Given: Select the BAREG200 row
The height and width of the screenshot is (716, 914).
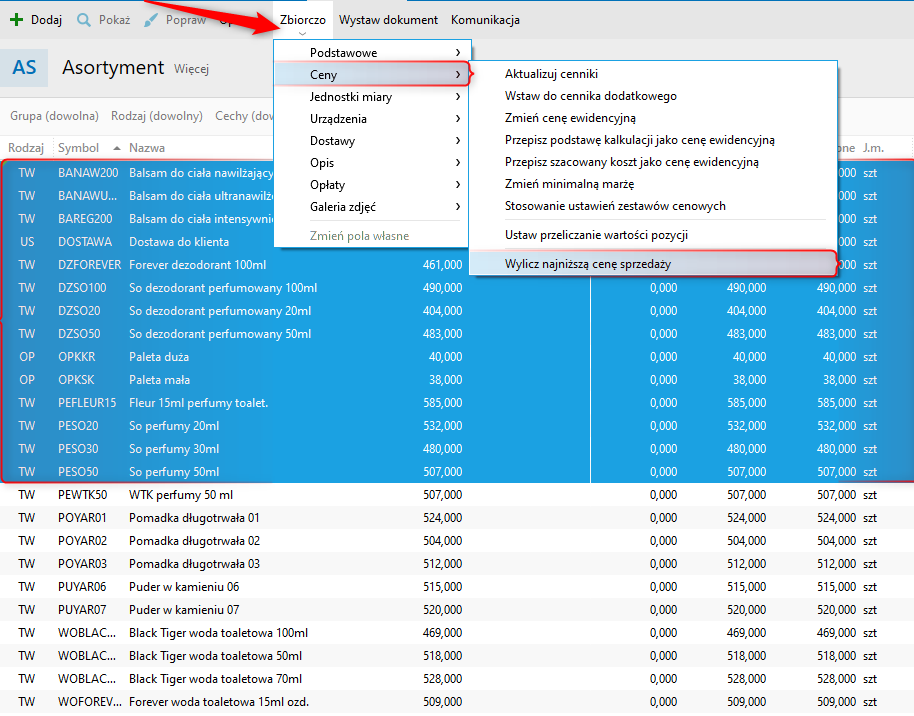Looking at the screenshot, I should point(136,219).
